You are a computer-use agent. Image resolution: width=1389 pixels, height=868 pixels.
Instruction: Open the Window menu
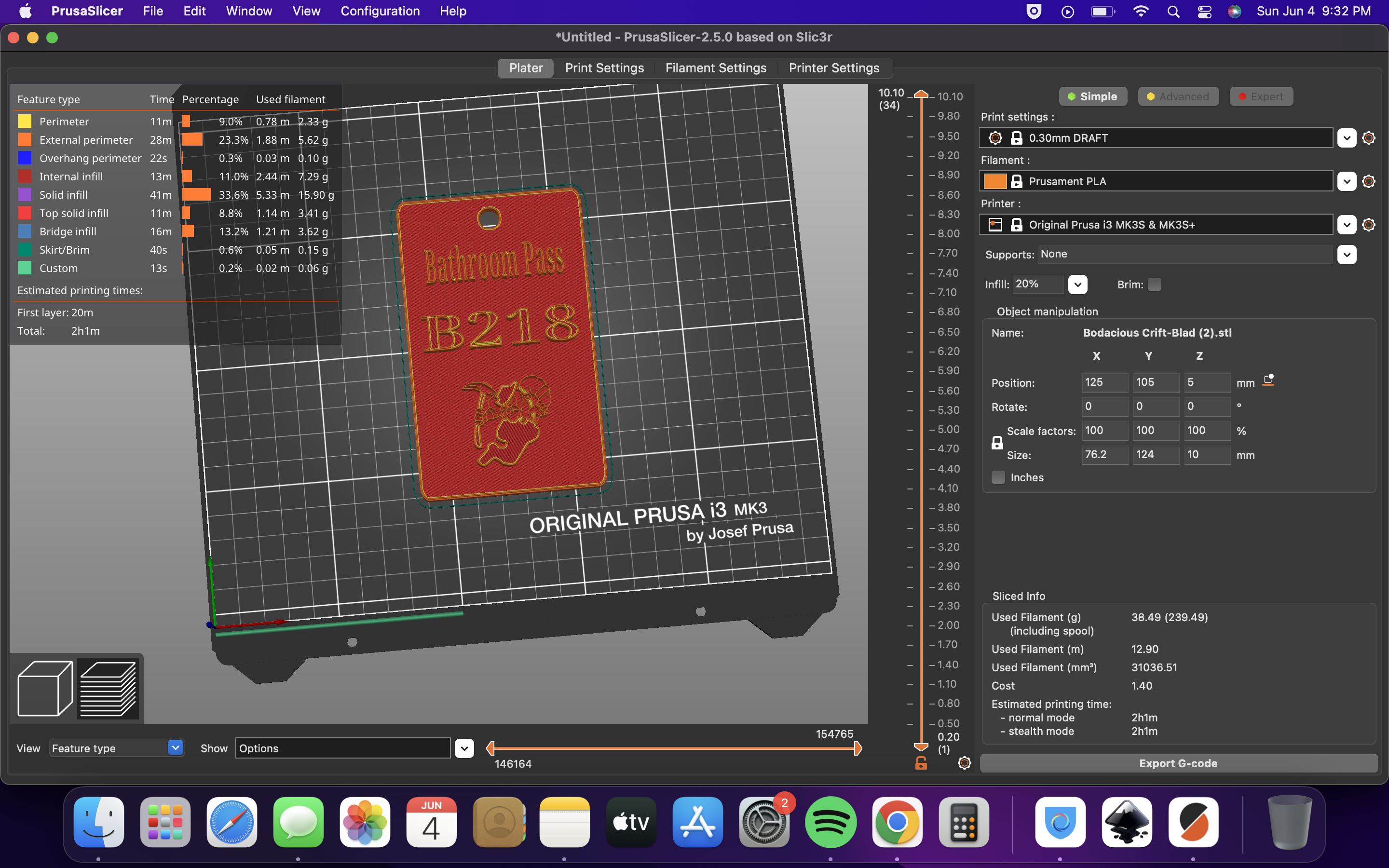[249, 12]
